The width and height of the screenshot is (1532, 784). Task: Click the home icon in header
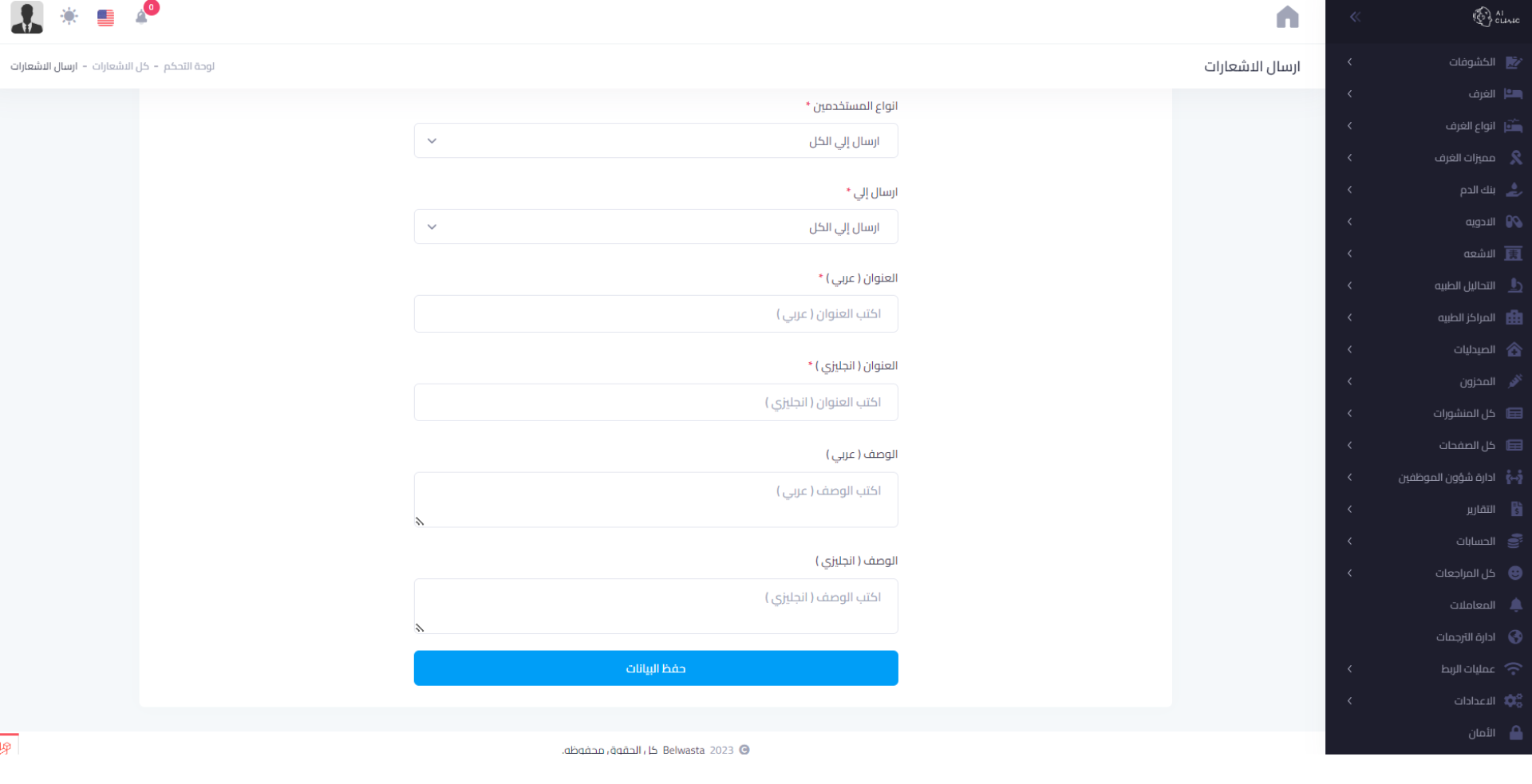[x=1287, y=18]
